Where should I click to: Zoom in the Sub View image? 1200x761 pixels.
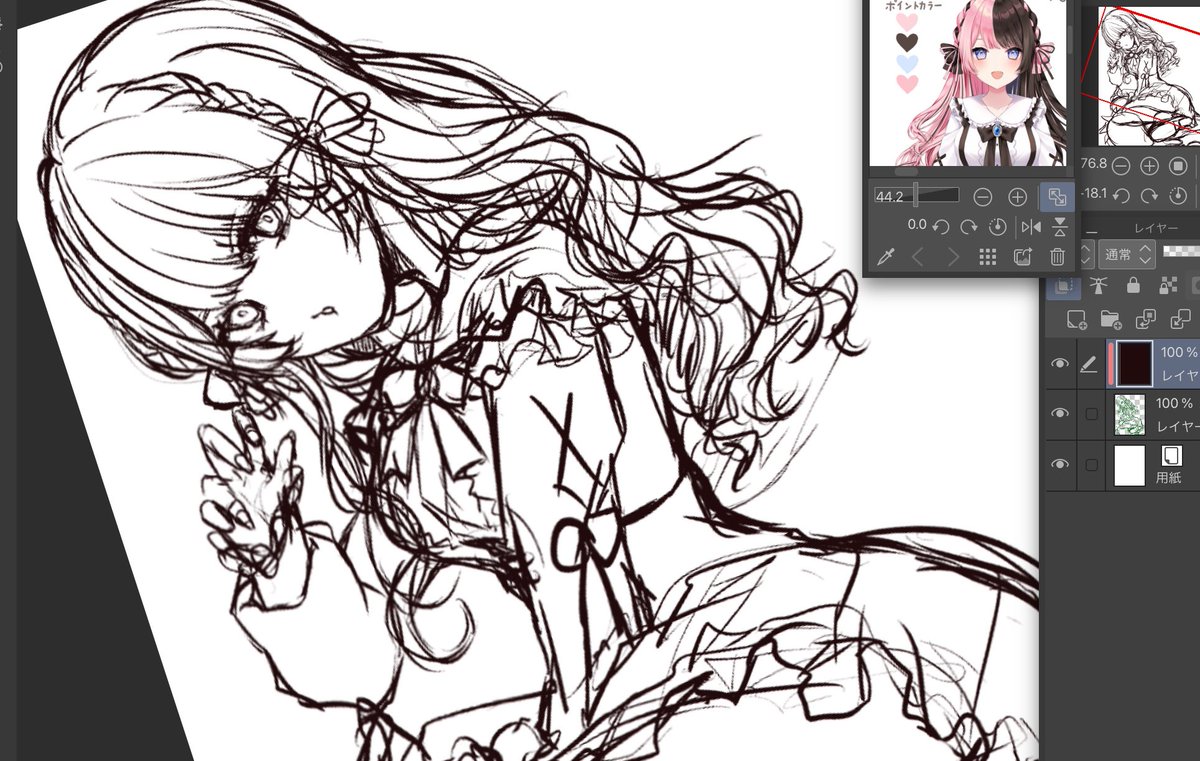pos(1017,197)
